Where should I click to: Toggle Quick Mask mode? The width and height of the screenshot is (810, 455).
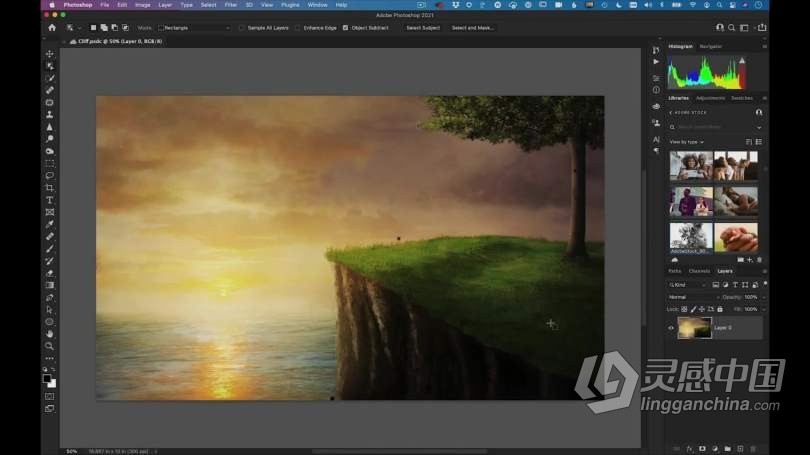[50, 397]
